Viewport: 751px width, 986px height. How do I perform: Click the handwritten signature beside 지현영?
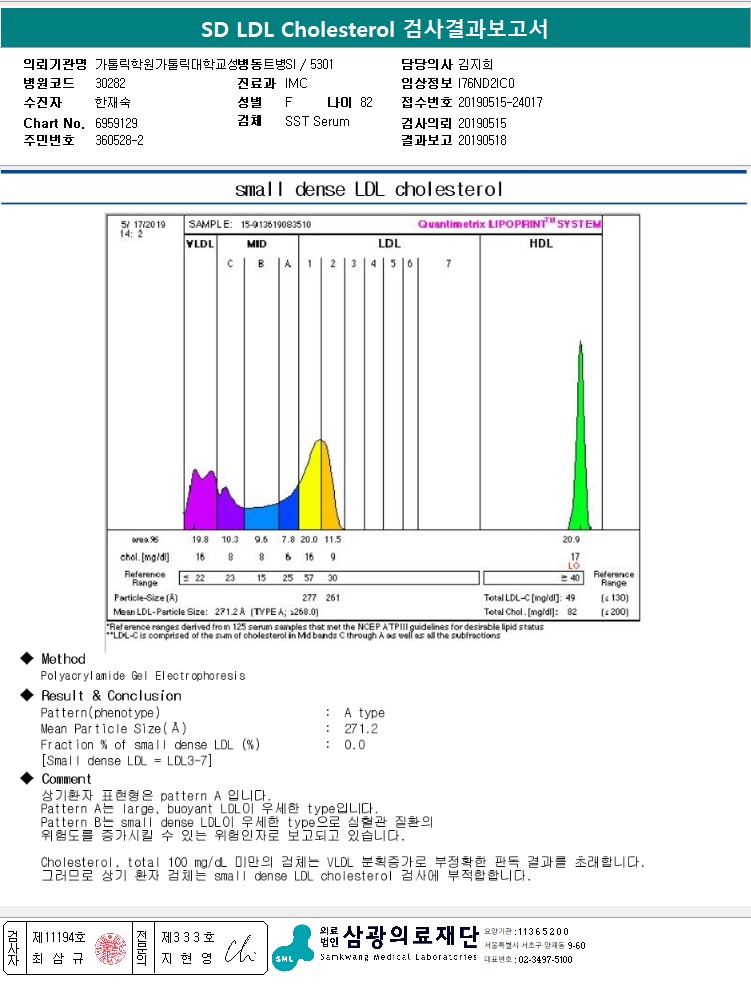coord(242,950)
